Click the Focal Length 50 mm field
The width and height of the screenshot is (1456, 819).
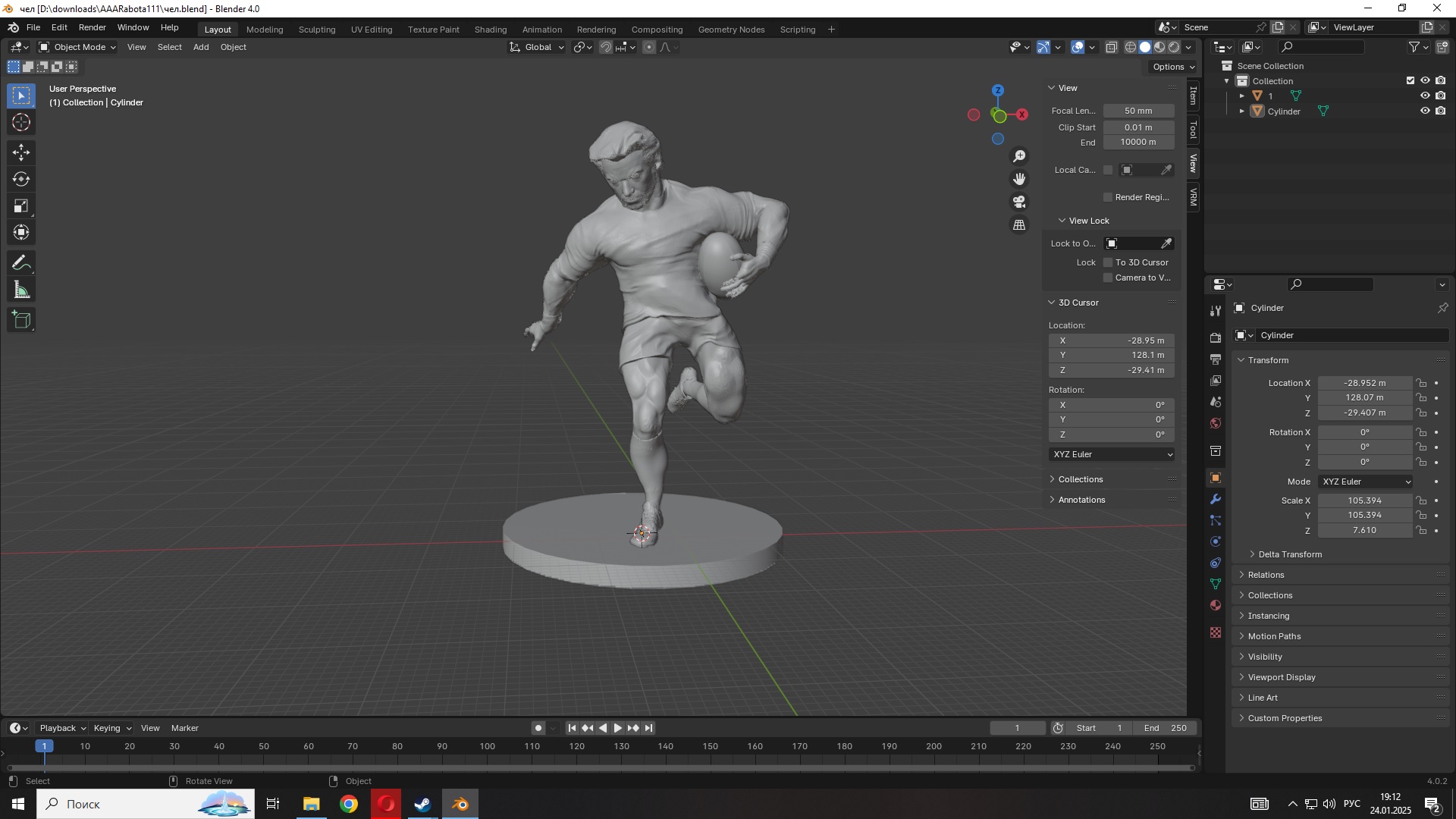click(1137, 111)
